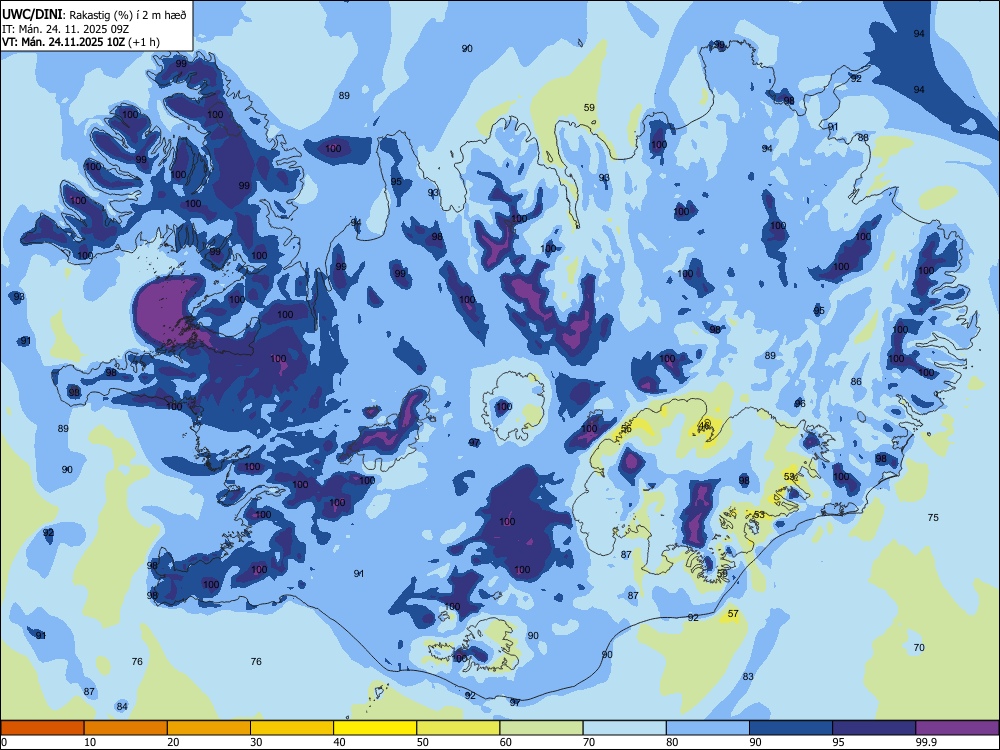
Task: Click the map value '83' south of Iceland
Action: click(748, 676)
